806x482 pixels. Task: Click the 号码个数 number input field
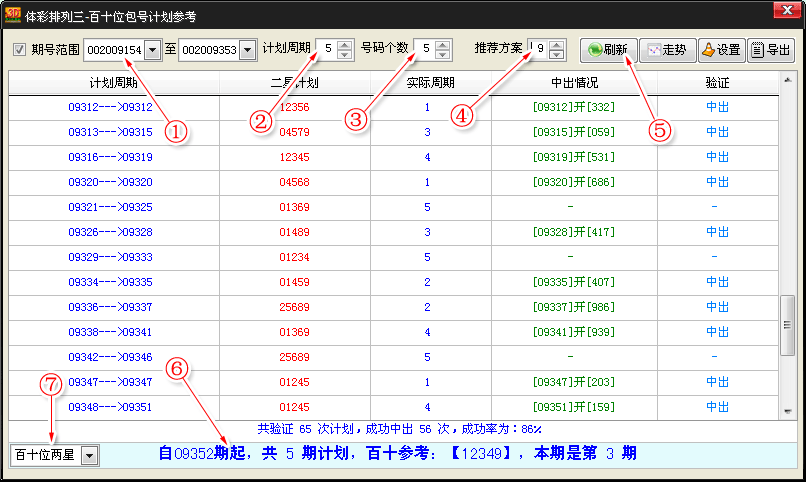(425, 49)
